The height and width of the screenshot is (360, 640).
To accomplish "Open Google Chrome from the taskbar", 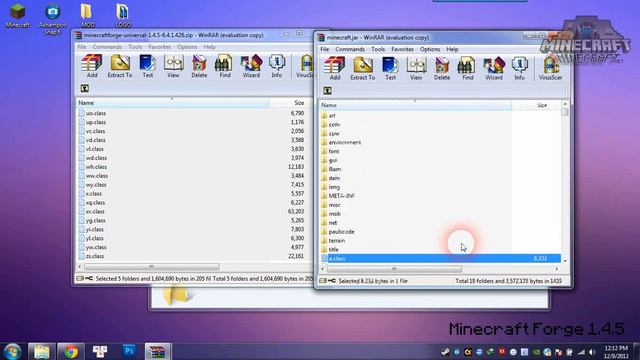I will [x=71, y=351].
